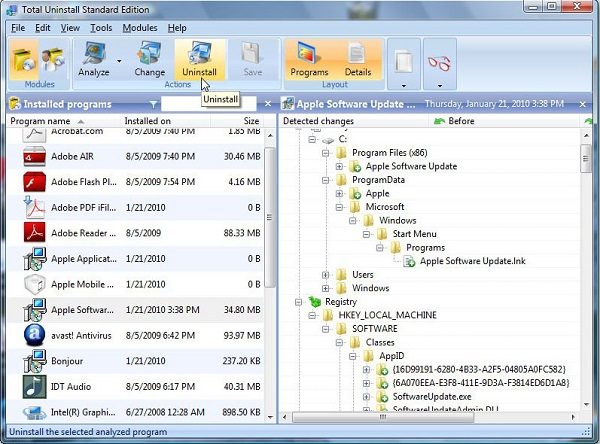600x444 pixels.
Task: Click the Detected changes column header
Action: 353,121
